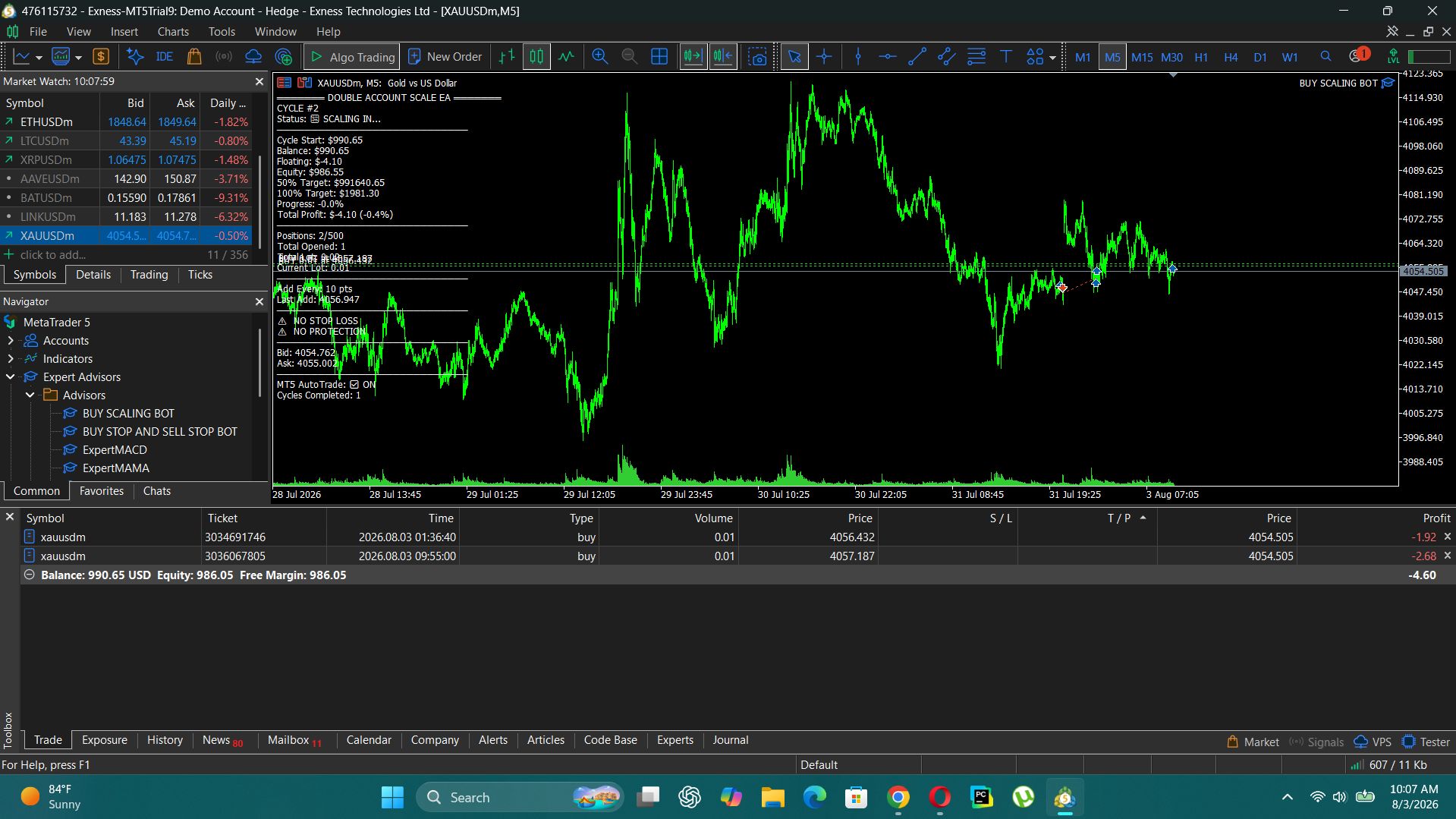This screenshot has width=1456, height=819.
Task: Switch to Favorites tab in Navigator
Action: [x=102, y=491]
